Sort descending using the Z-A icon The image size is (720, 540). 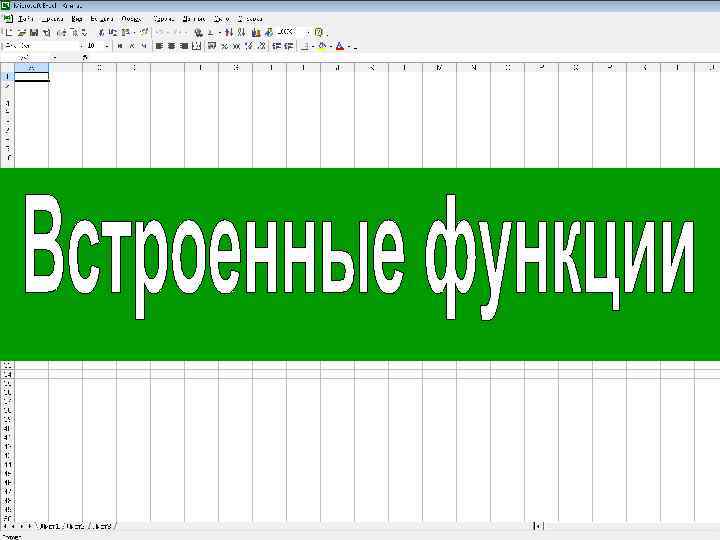[x=241, y=32]
